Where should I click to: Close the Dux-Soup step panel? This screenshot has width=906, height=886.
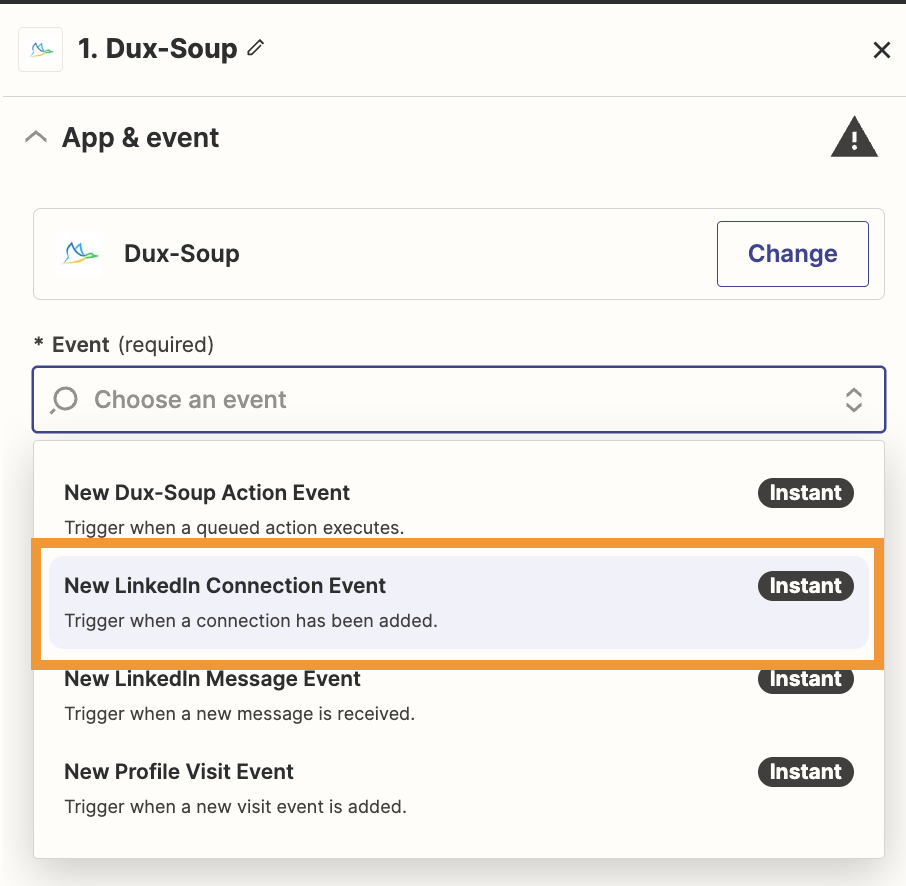[x=881, y=50]
